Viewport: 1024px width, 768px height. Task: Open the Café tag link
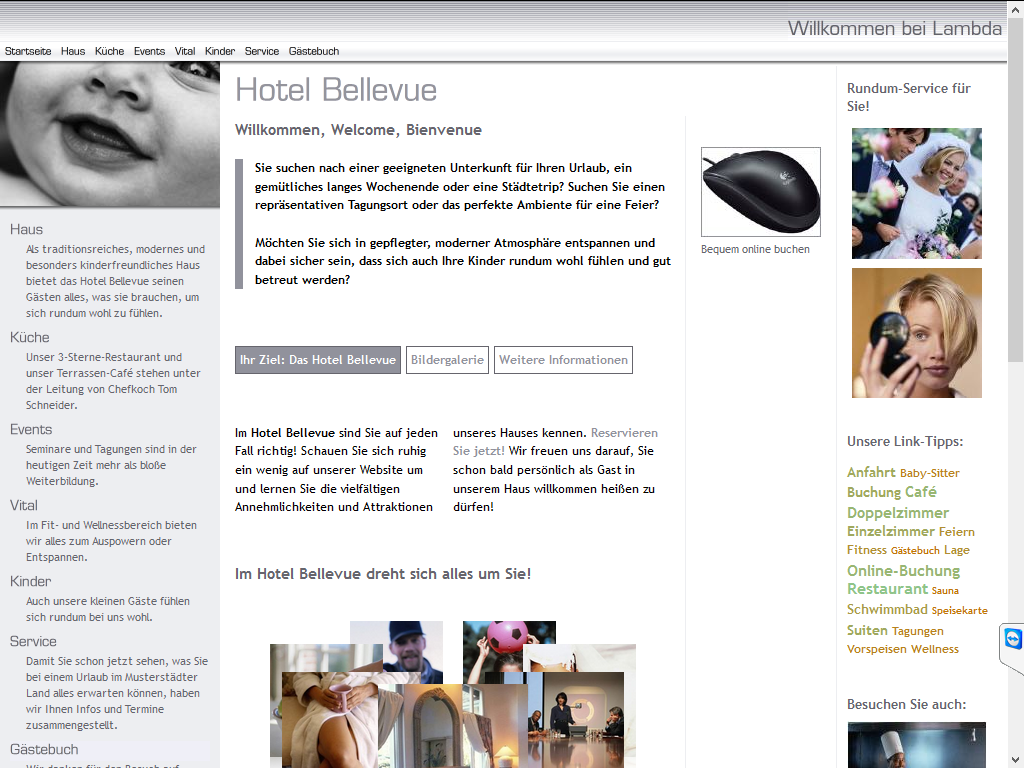[x=921, y=492]
